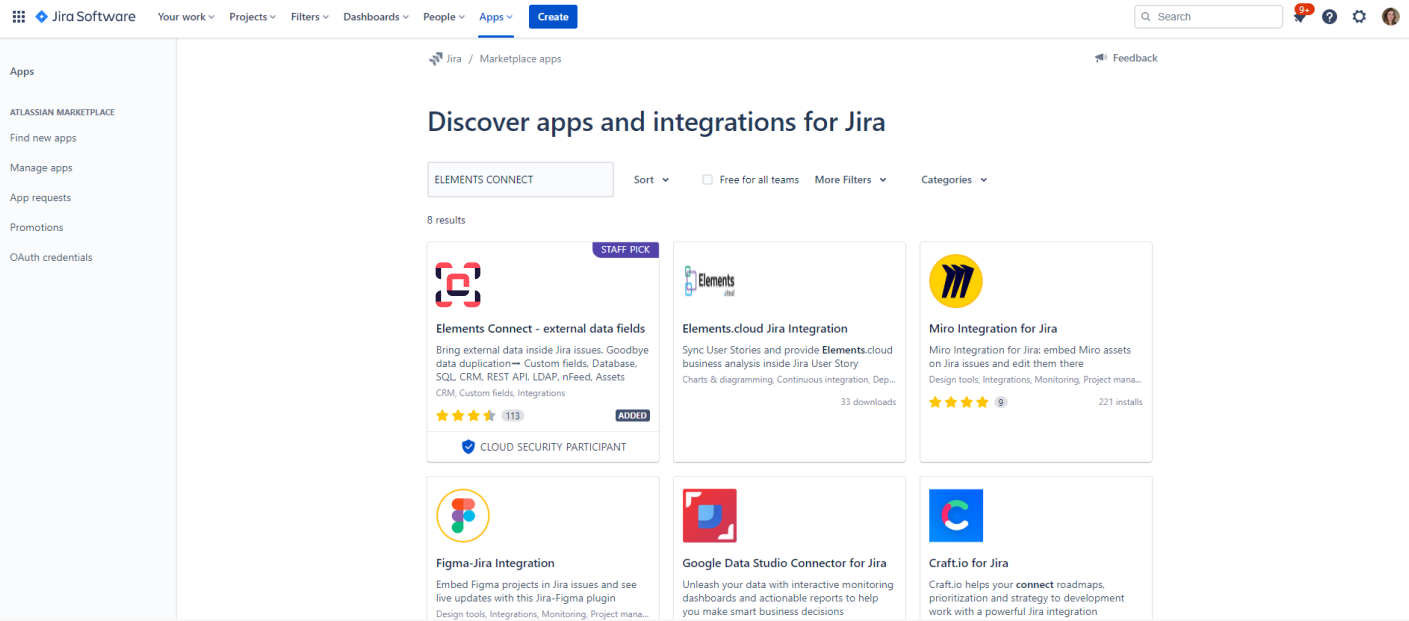The image size is (1409, 621).
Task: Open the More Filters dropdown
Action: (850, 180)
